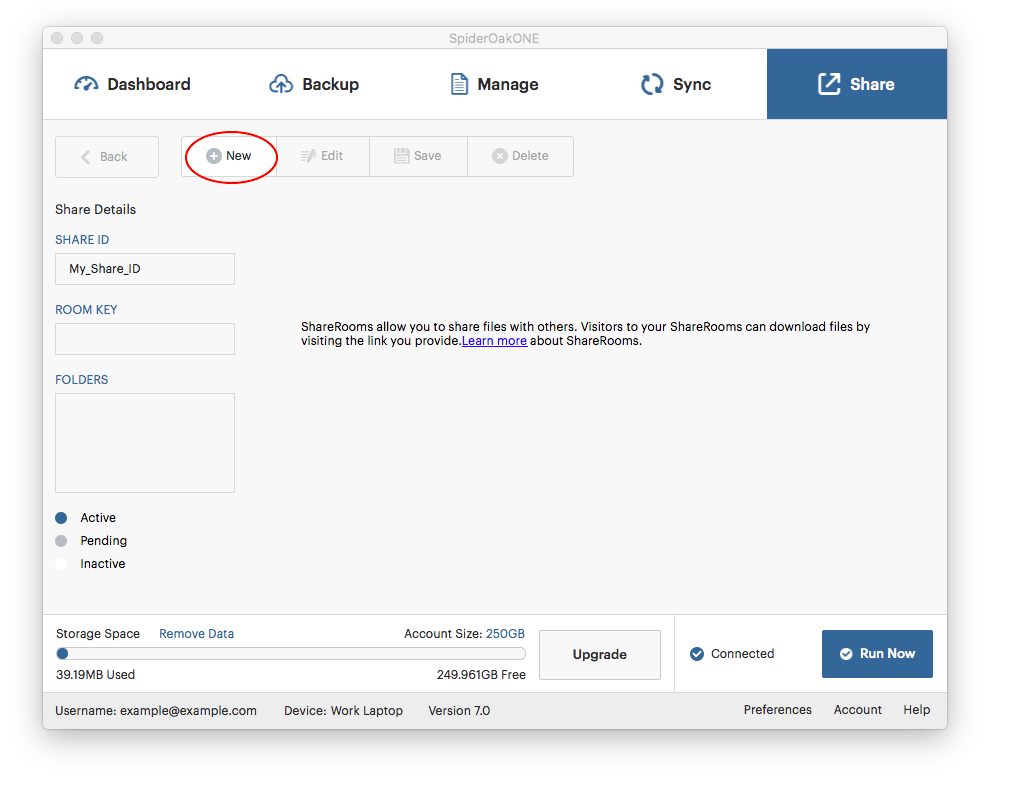This screenshot has height=797, width=1011.
Task: Click the 'Inactive' legend text
Action: click(103, 564)
